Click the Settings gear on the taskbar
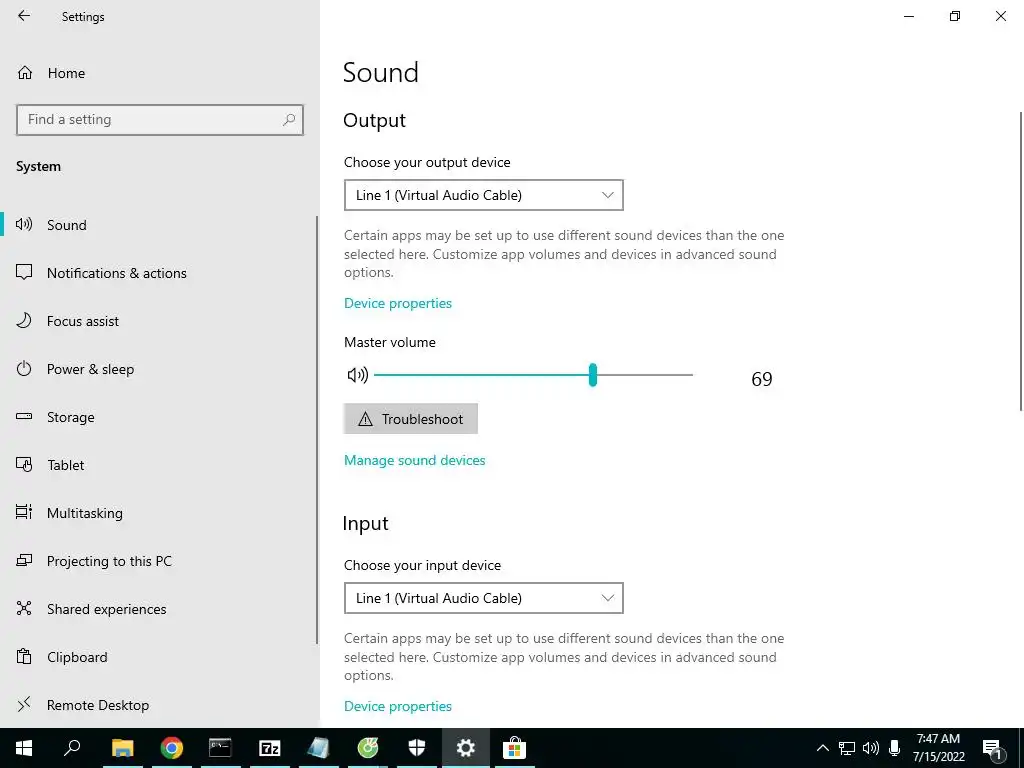This screenshot has height=768, width=1024. click(x=466, y=748)
